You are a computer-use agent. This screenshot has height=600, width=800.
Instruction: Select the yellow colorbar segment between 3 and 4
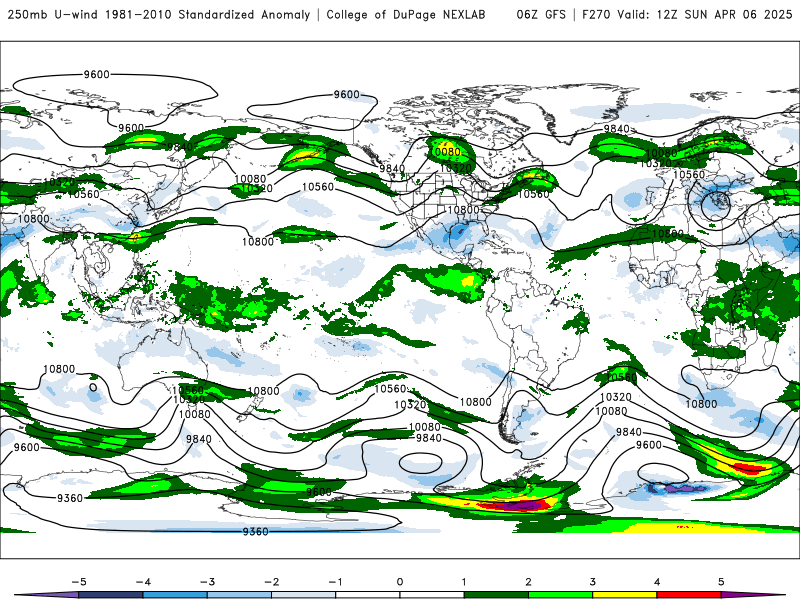625,595
